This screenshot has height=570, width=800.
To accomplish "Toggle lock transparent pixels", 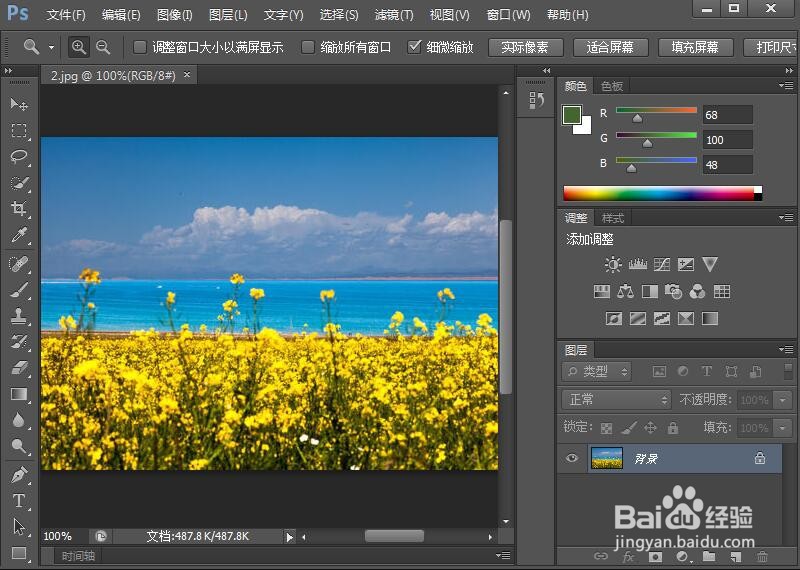I will tap(606, 428).
